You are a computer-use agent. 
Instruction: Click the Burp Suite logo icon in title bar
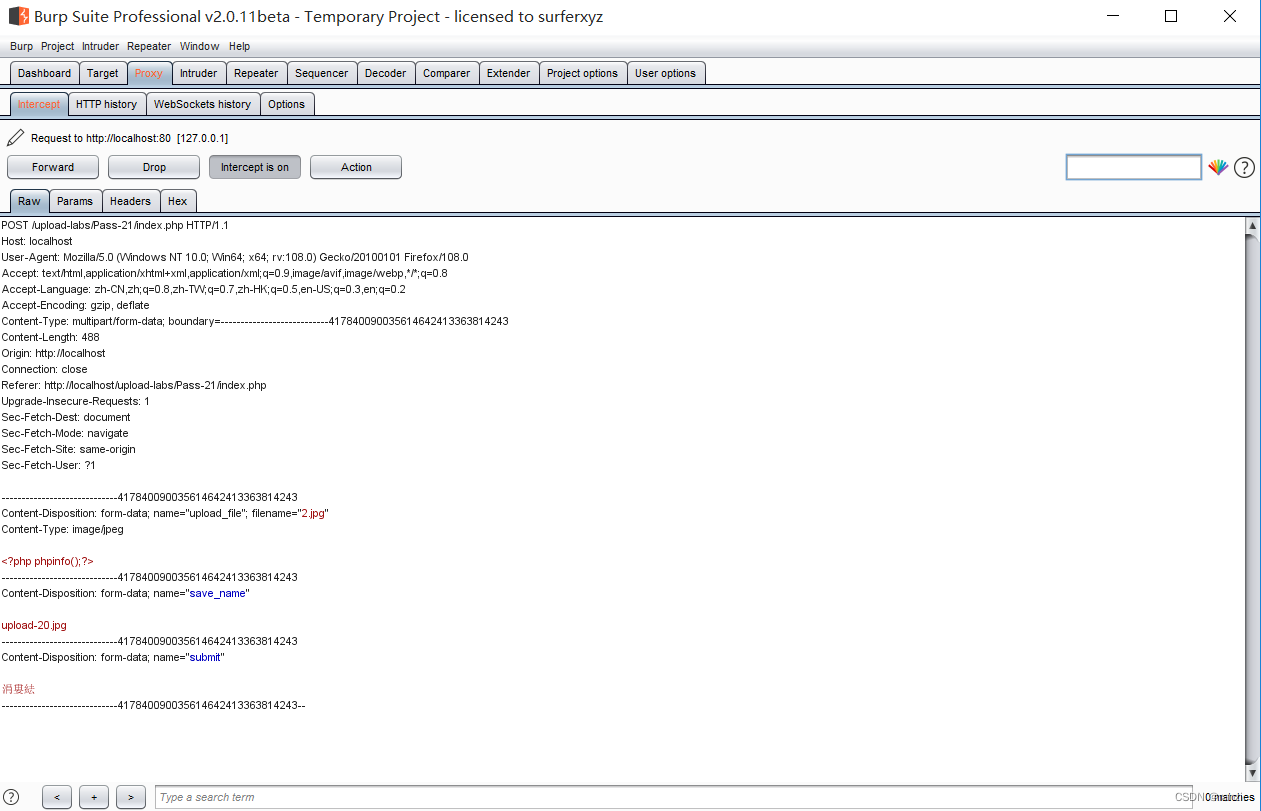(18, 16)
